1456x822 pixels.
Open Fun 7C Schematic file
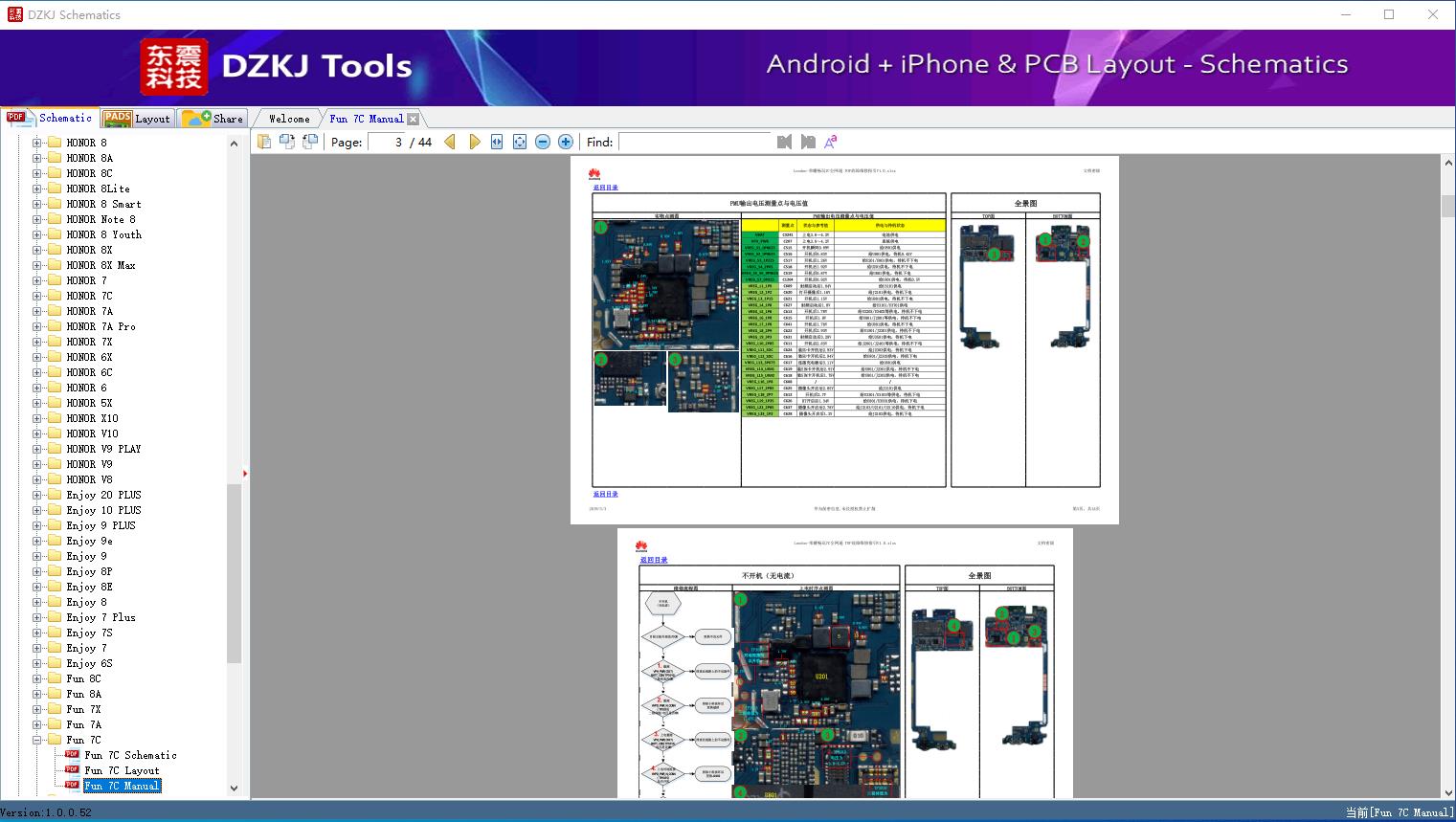[x=130, y=755]
